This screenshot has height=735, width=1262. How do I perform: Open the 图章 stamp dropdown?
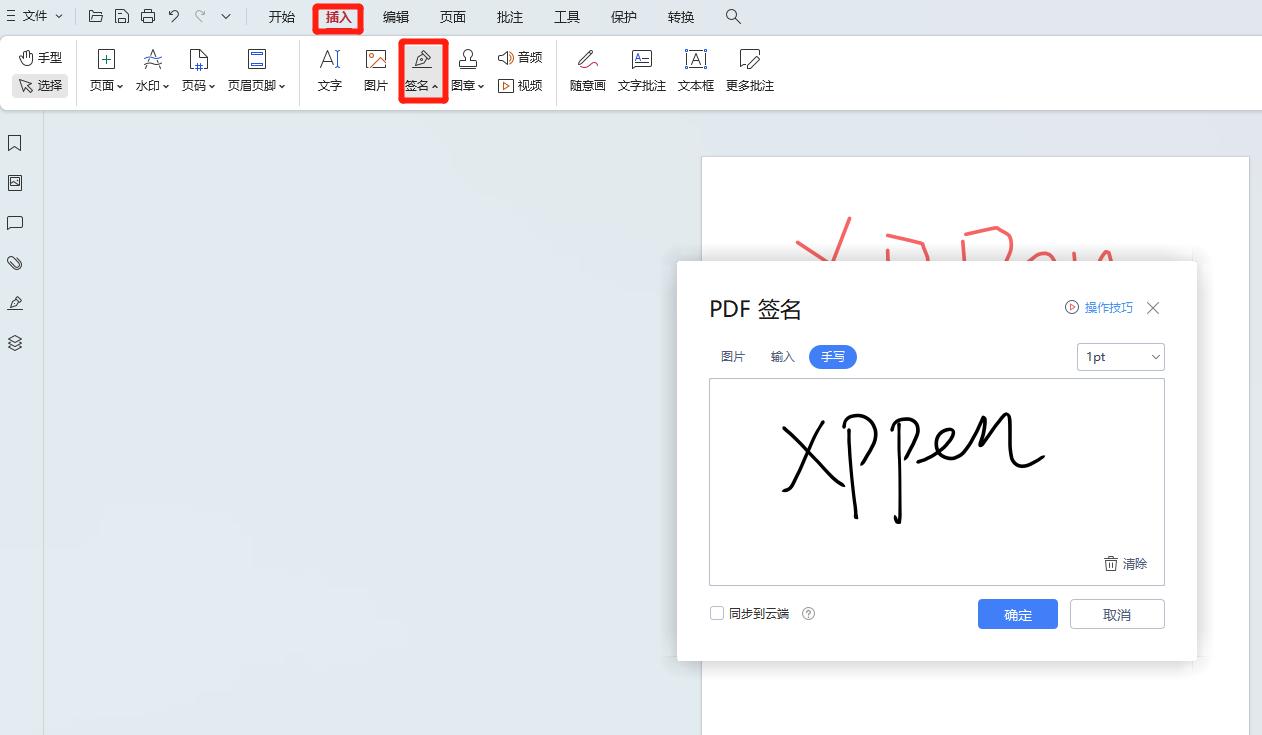pos(468,70)
